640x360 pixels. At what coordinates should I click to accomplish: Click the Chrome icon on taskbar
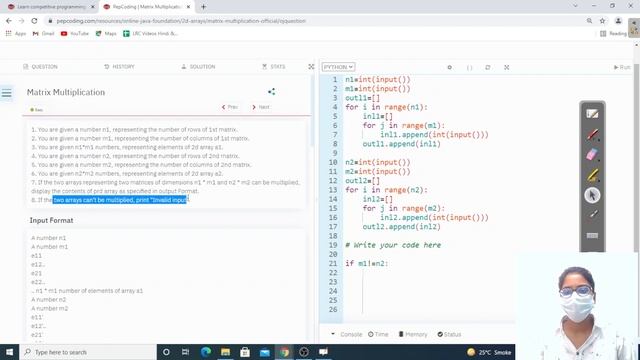point(284,352)
